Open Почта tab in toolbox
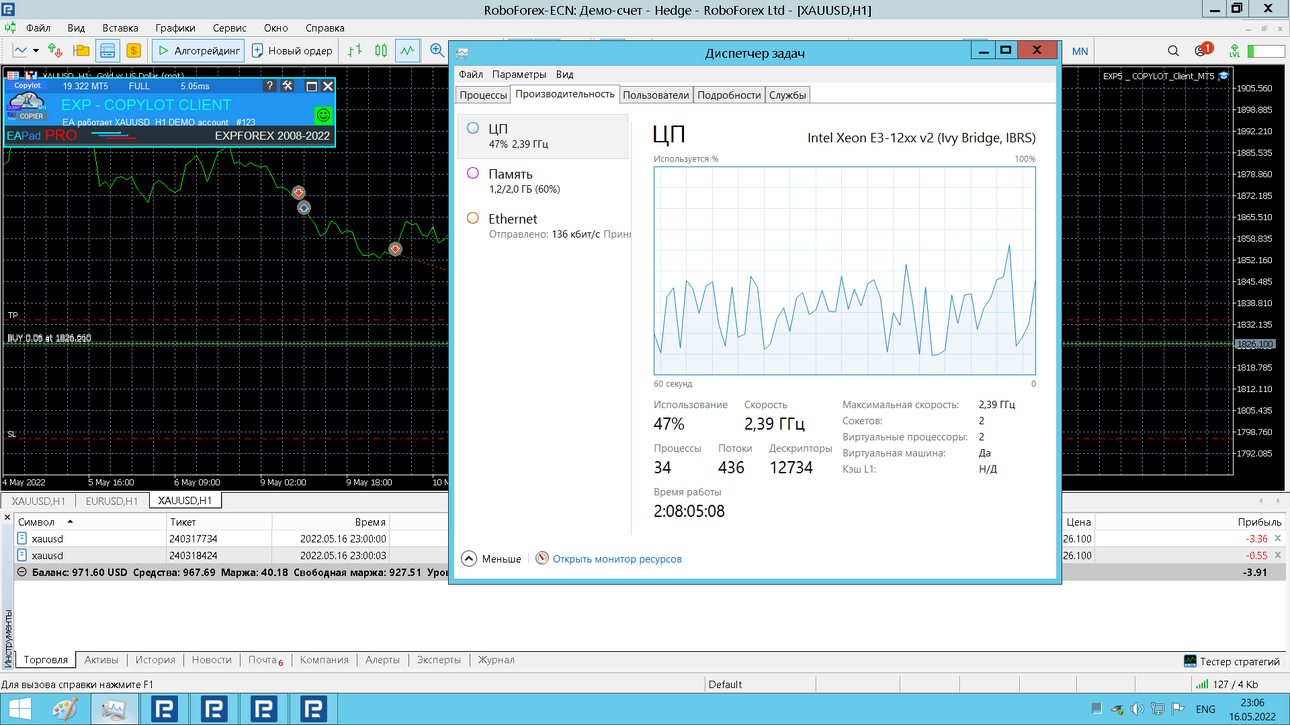This screenshot has height=725, width=1290. coord(265,660)
